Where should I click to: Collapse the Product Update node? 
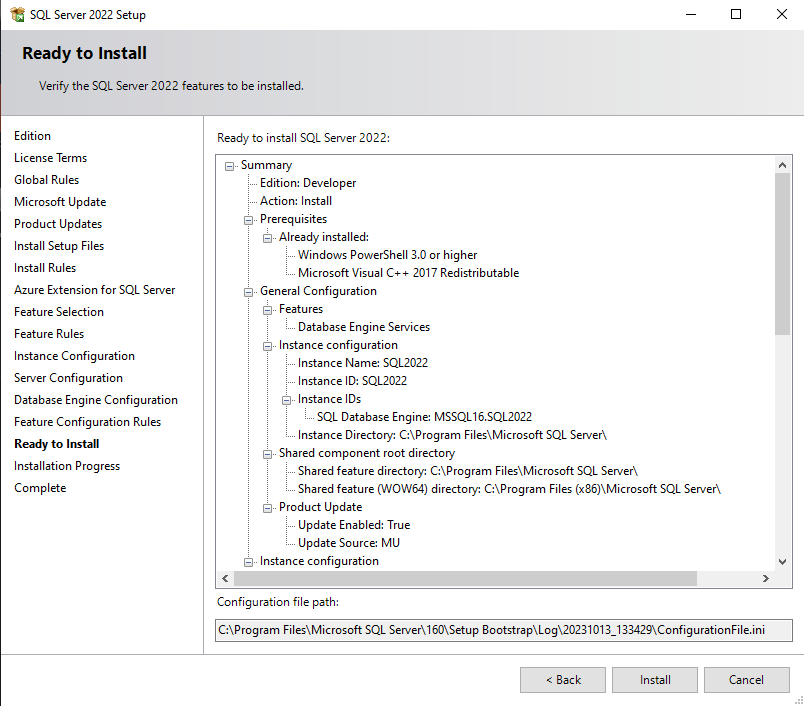coord(268,507)
